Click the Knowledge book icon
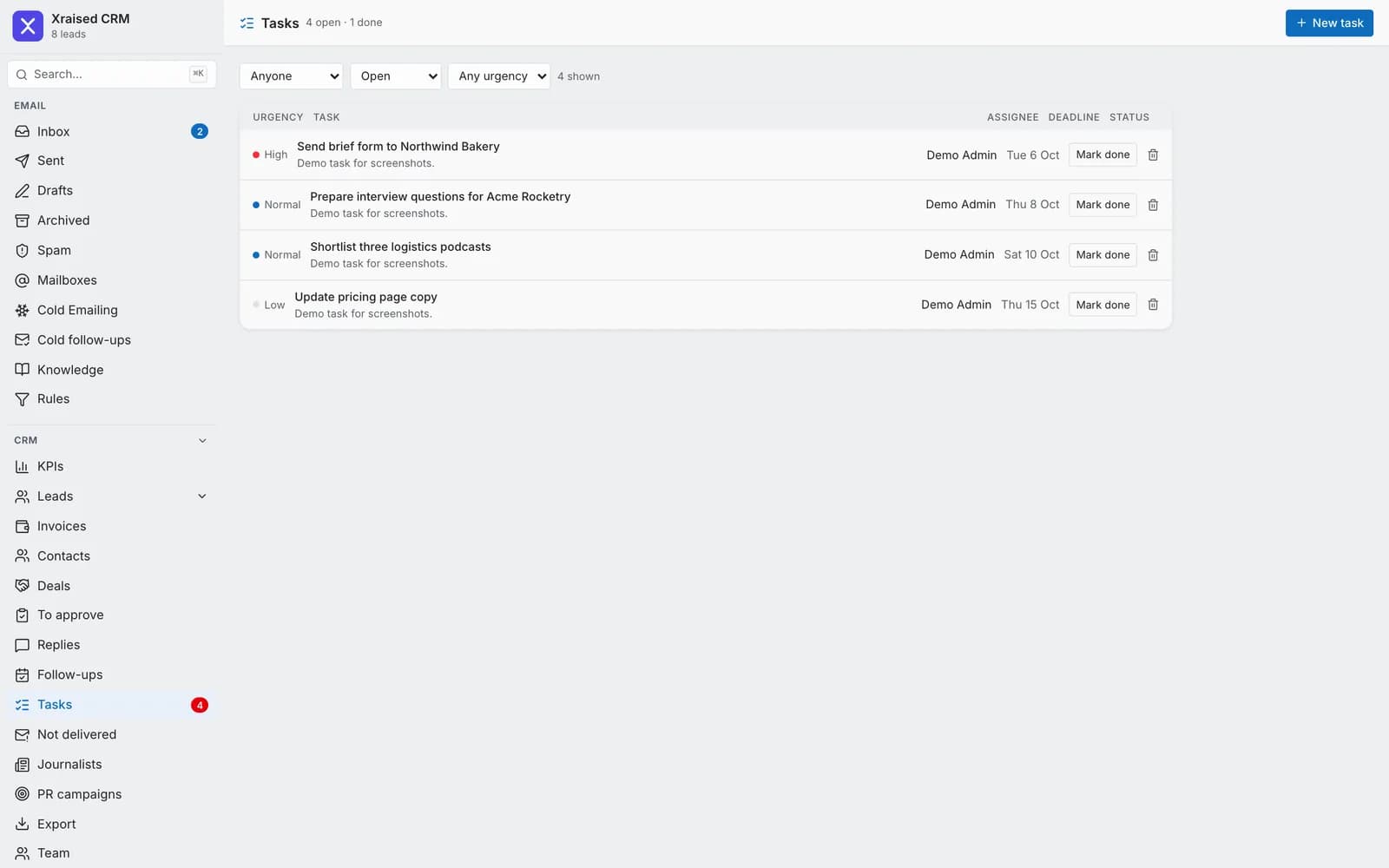This screenshot has width=1389, height=868. tap(23, 370)
